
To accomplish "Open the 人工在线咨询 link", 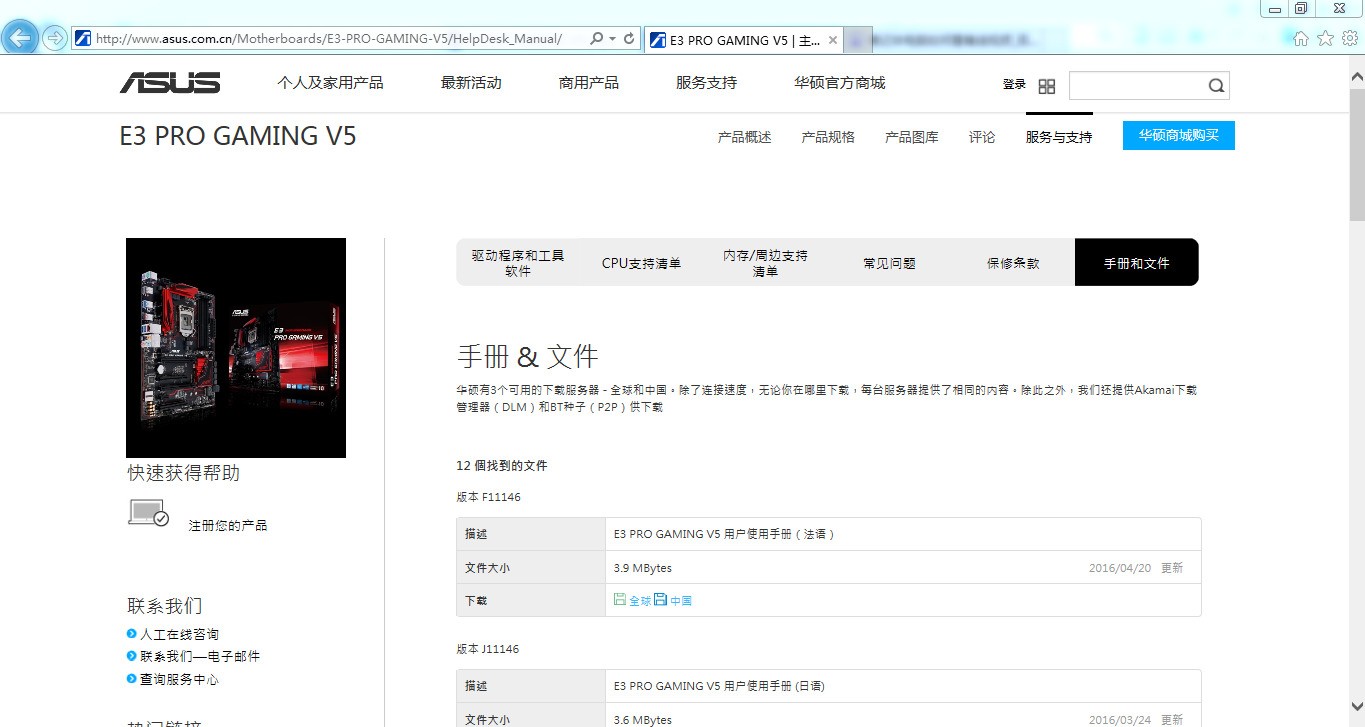I will [x=179, y=635].
